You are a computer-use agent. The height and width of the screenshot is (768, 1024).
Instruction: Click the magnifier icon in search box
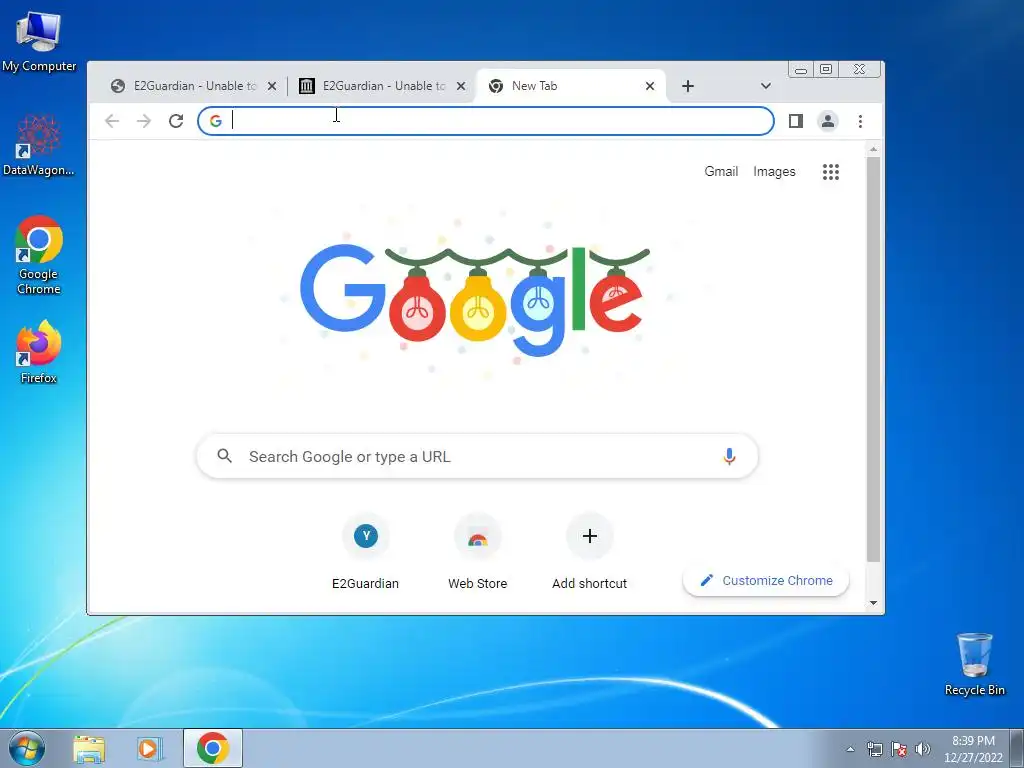pyautogui.click(x=224, y=456)
